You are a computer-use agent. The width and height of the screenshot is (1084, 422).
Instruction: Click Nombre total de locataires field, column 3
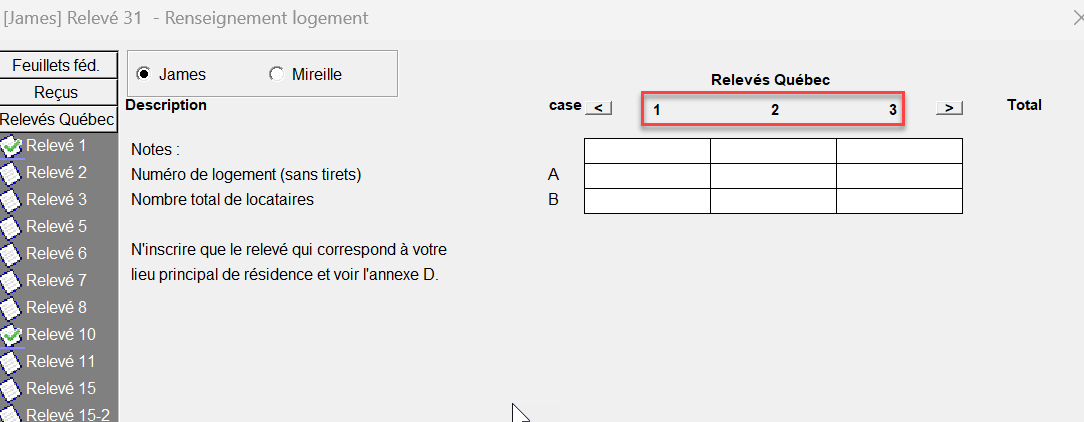coord(899,201)
